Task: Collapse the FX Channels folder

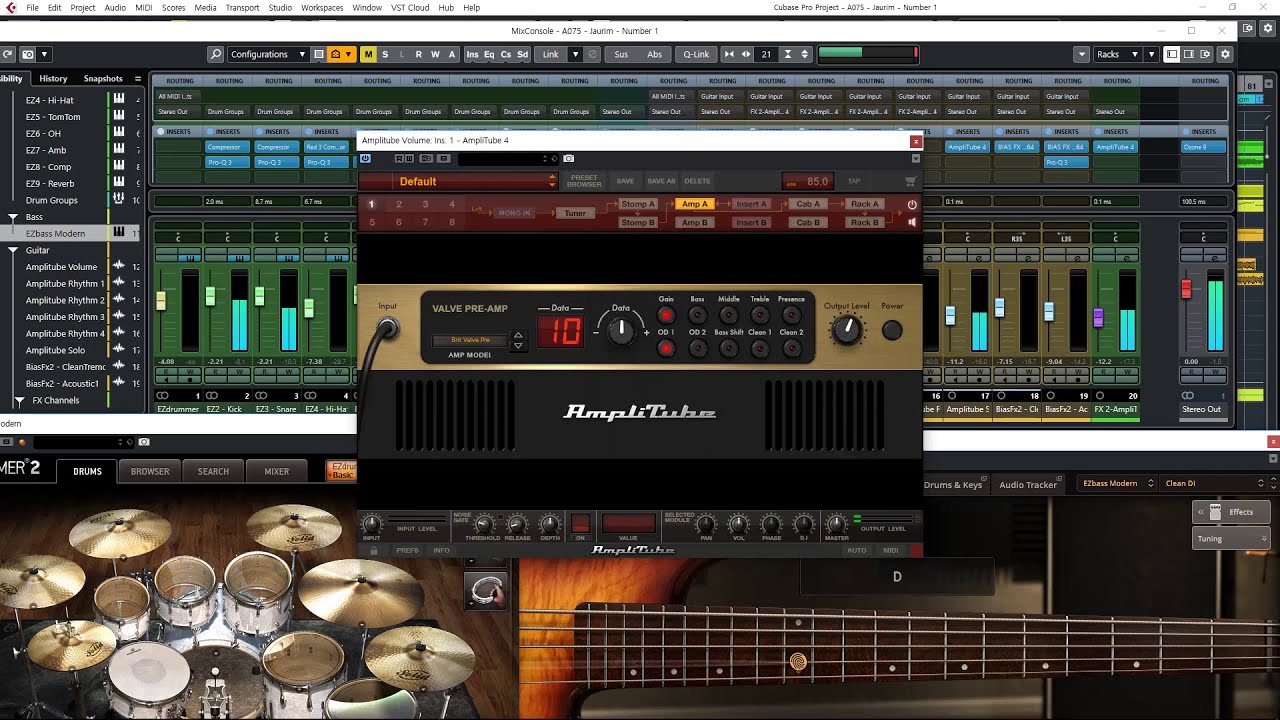Action: [19, 400]
